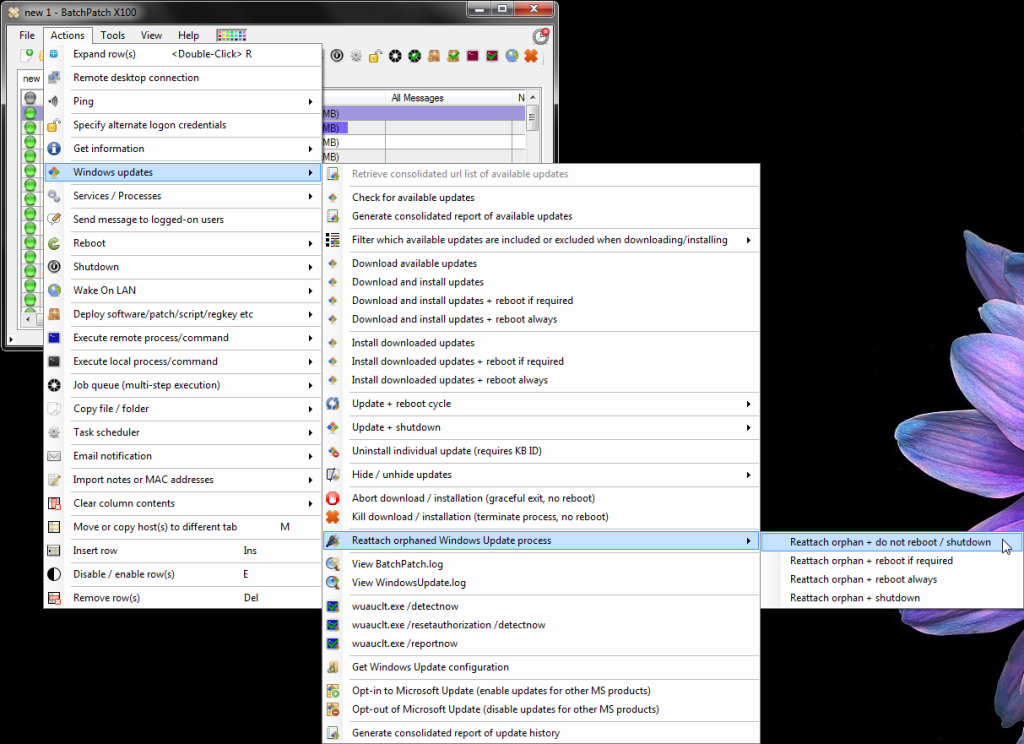Open the Tools menu

[112, 35]
